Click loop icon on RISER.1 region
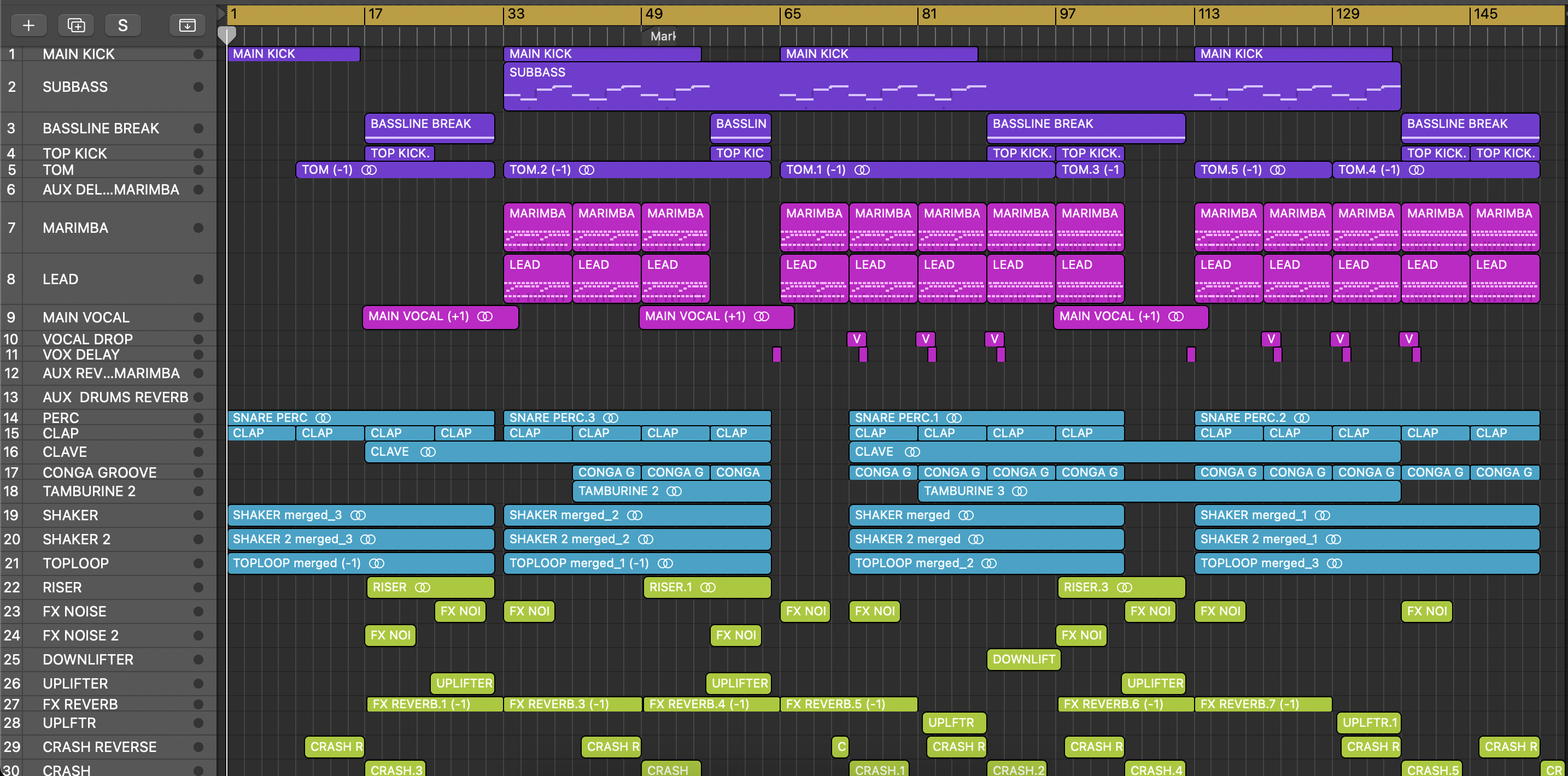 (x=707, y=587)
